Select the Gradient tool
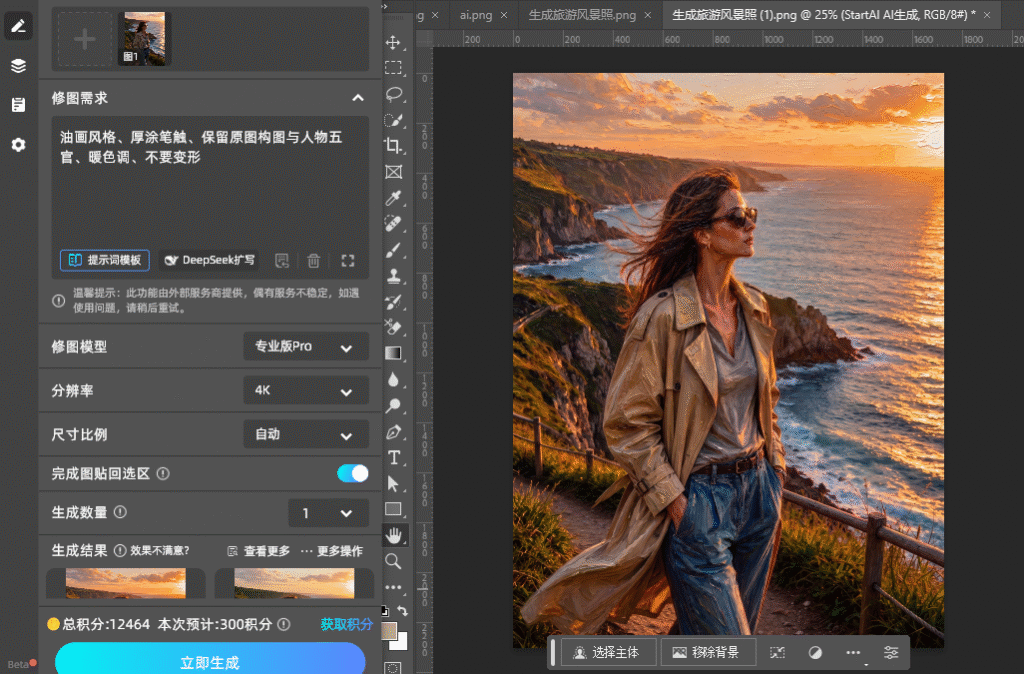Viewport: 1024px width, 674px height. (393, 353)
